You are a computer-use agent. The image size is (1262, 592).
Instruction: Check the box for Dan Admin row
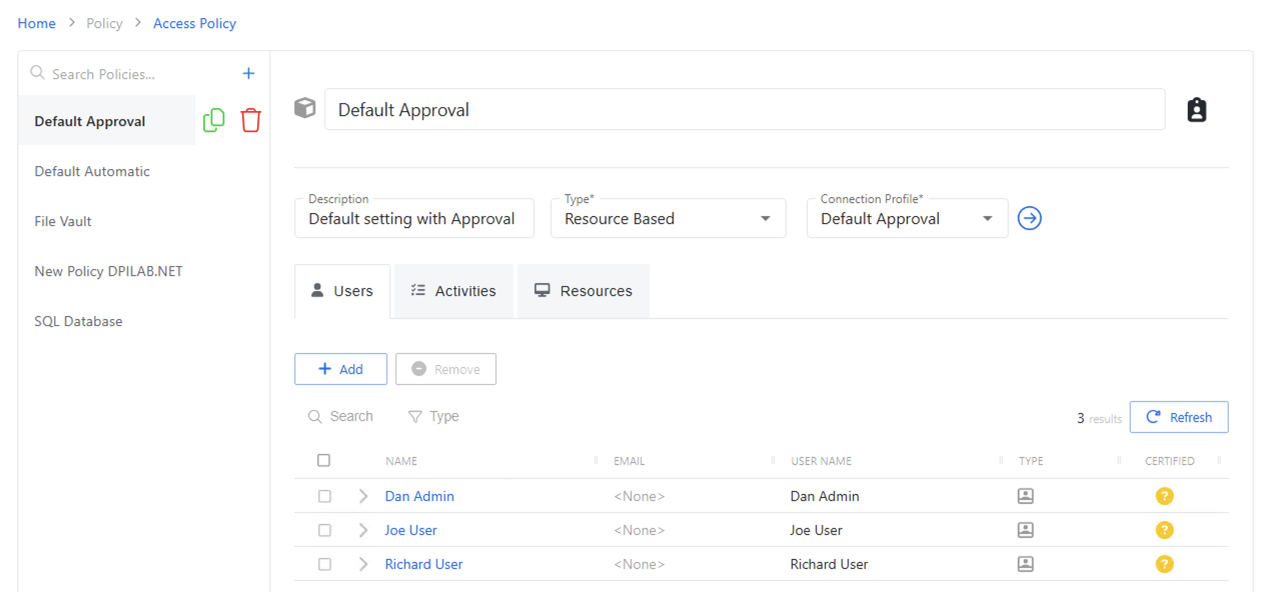coord(324,496)
